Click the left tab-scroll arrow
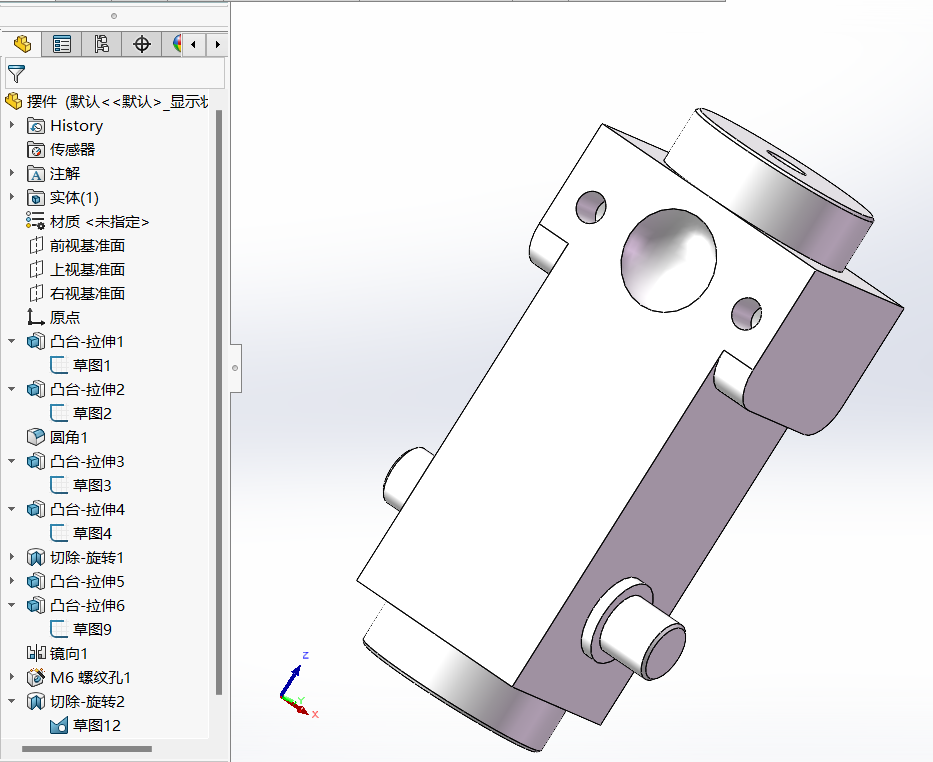The image size is (933, 762). [193, 44]
